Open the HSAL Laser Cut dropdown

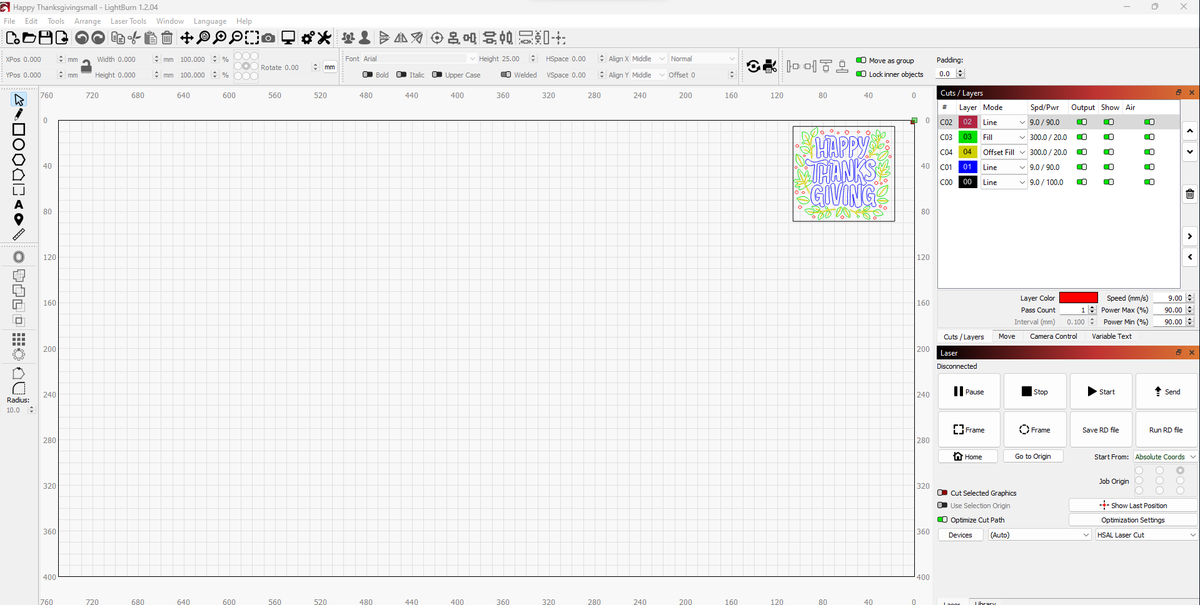click(1146, 535)
